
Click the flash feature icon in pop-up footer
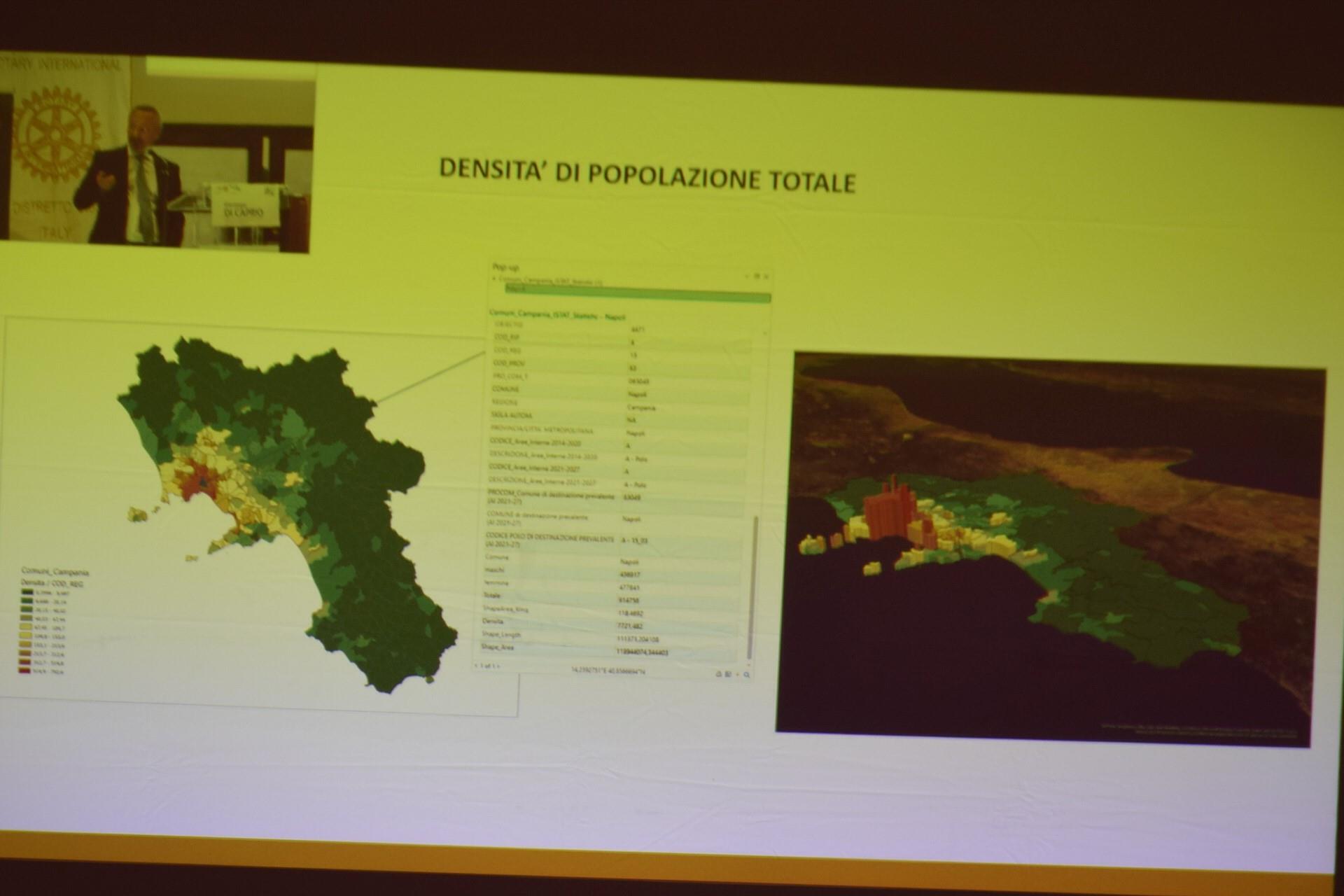click(x=738, y=675)
